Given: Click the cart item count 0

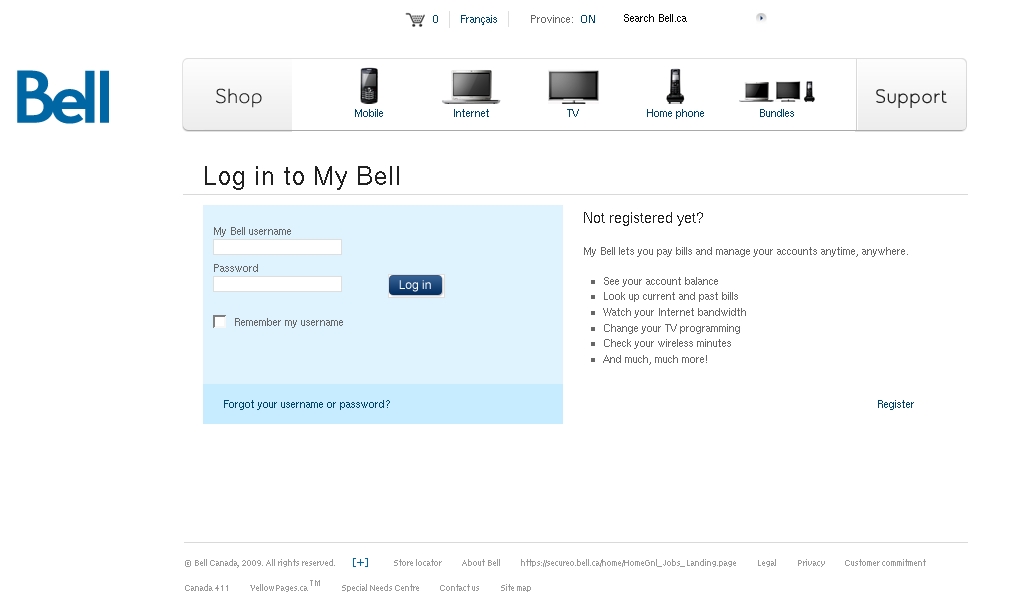Looking at the screenshot, I should [435, 19].
